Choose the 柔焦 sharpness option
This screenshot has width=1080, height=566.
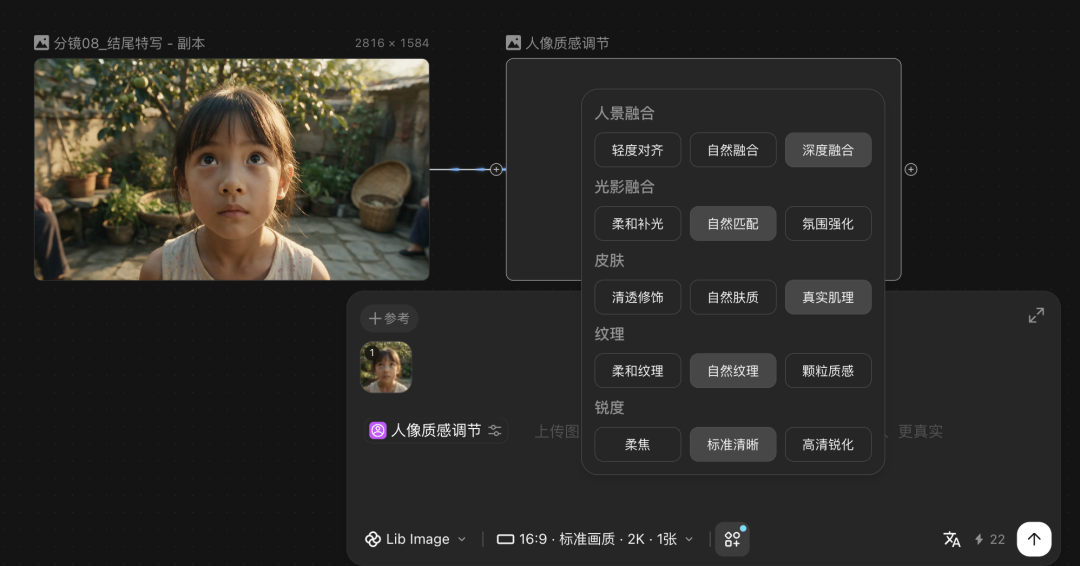click(638, 445)
